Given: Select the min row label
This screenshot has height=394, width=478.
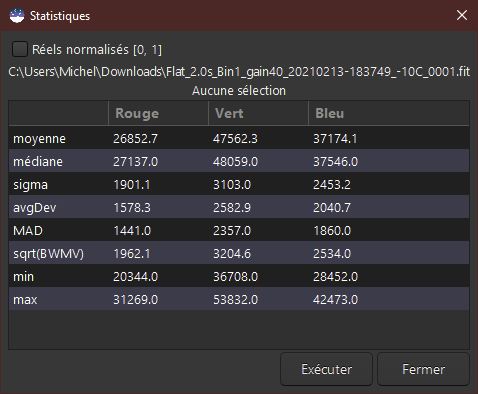Looking at the screenshot, I should [x=23, y=277].
